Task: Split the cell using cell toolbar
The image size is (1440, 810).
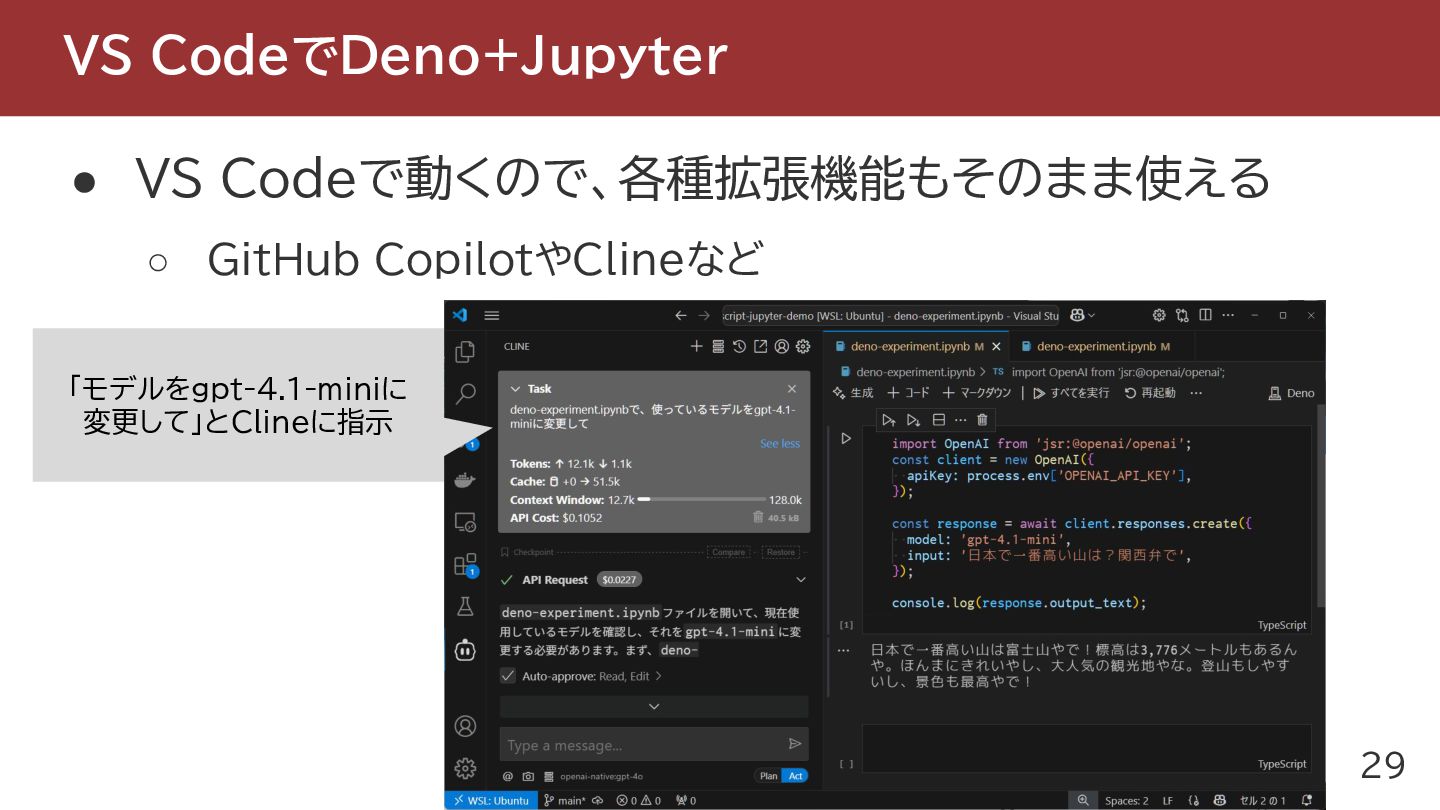Action: click(x=938, y=420)
